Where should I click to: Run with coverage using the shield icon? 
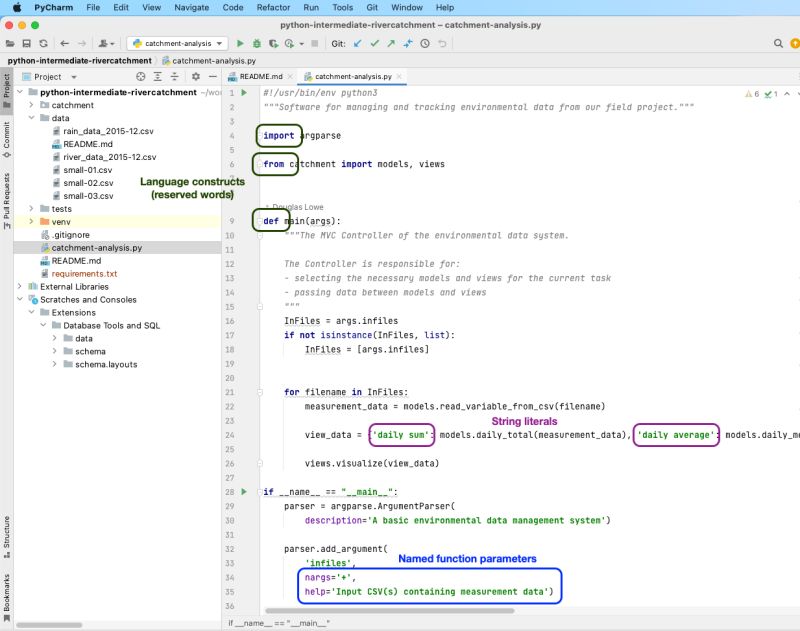[272, 44]
